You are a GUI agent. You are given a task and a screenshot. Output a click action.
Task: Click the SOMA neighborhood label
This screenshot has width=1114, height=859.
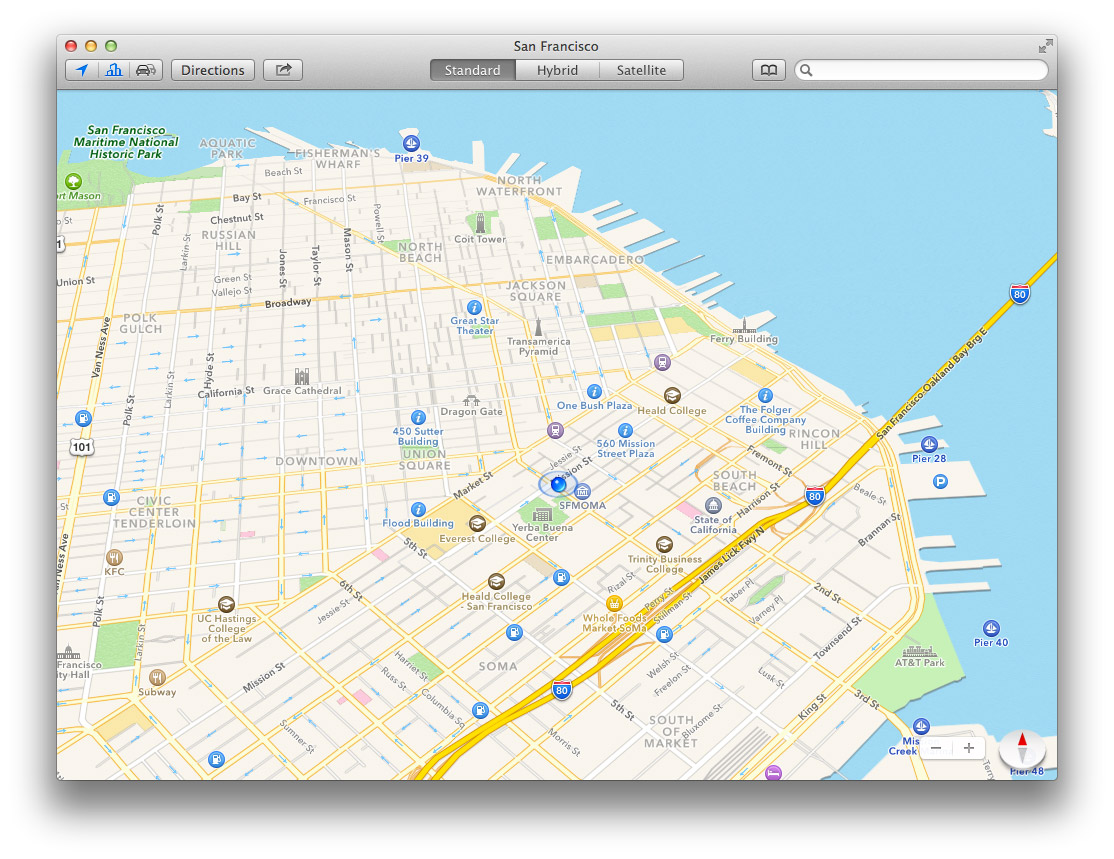click(498, 666)
